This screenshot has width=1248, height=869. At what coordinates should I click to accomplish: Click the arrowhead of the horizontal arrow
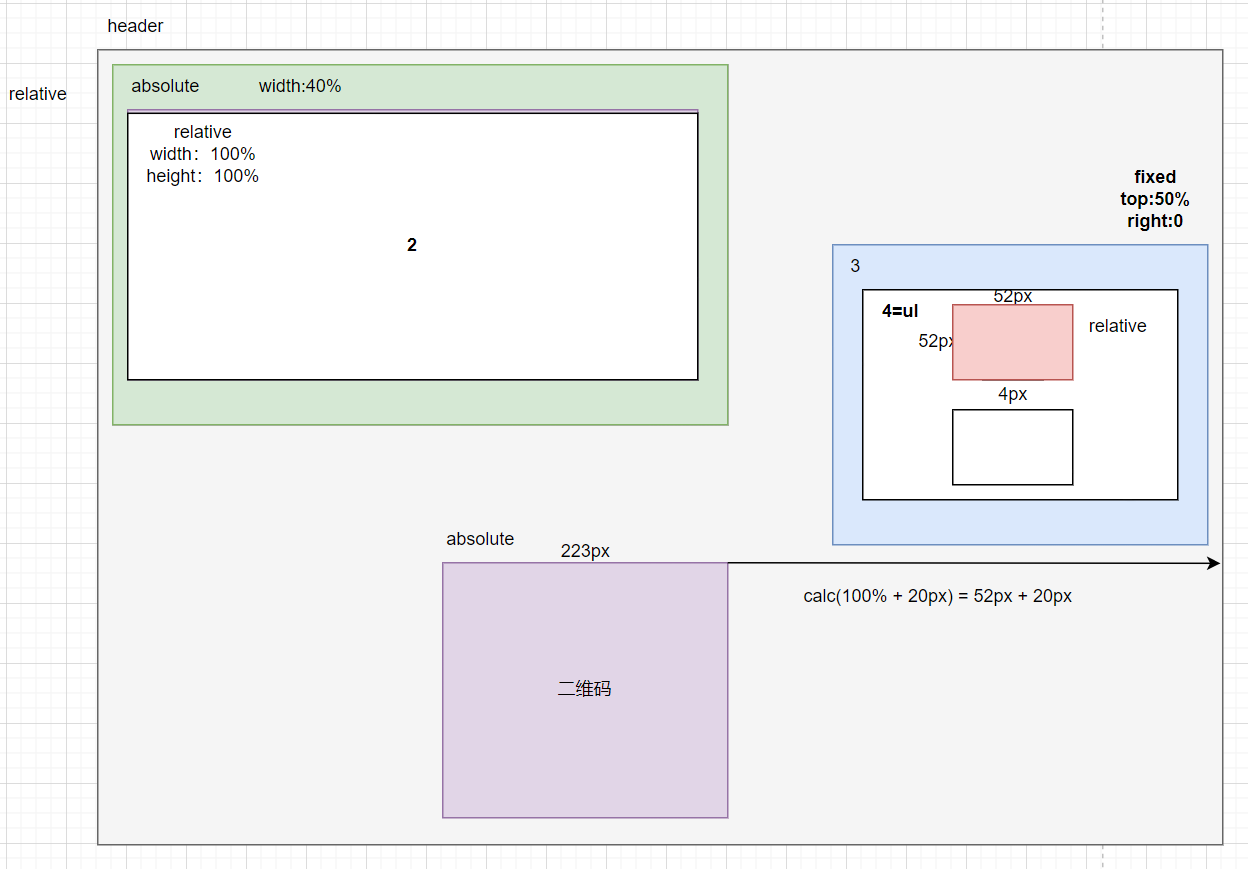point(1214,563)
